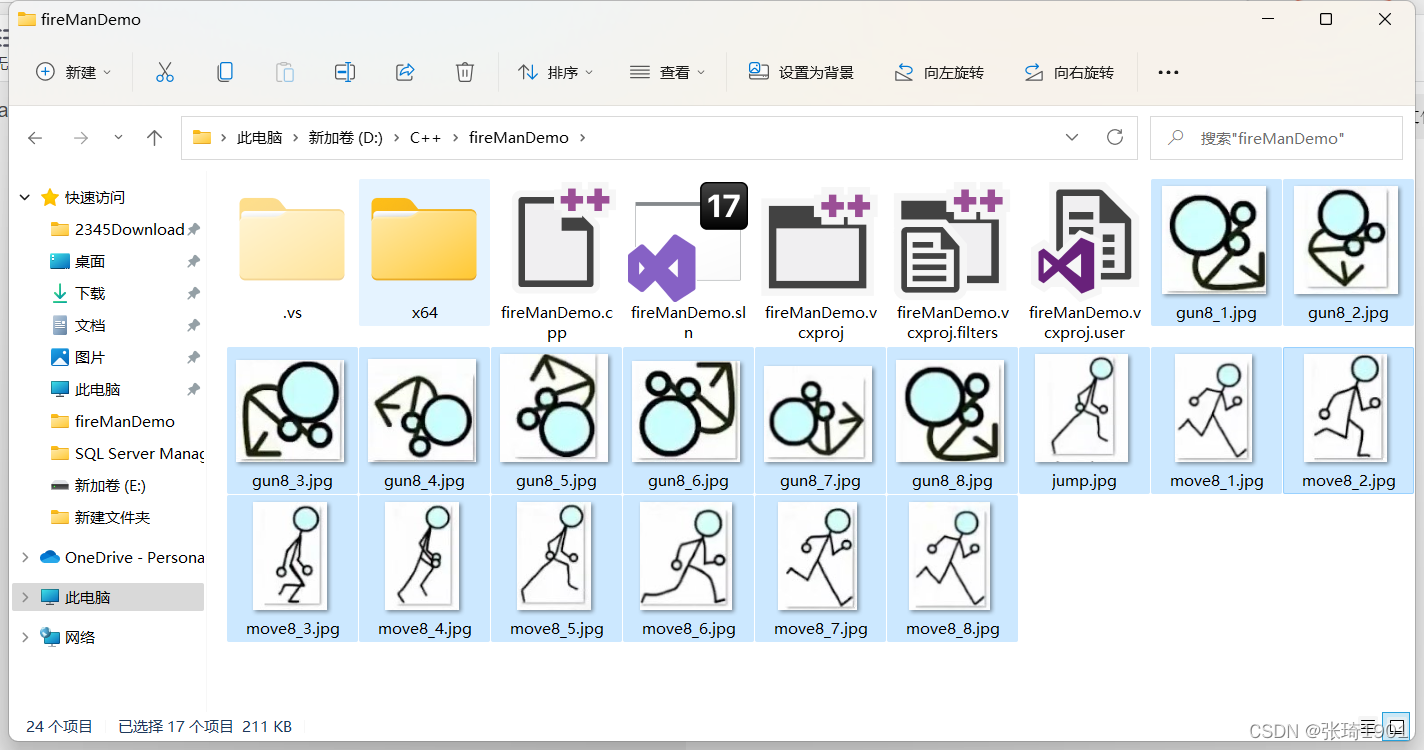
Task: Click 此电脑 in the address breadcrumb
Action: pos(260,138)
